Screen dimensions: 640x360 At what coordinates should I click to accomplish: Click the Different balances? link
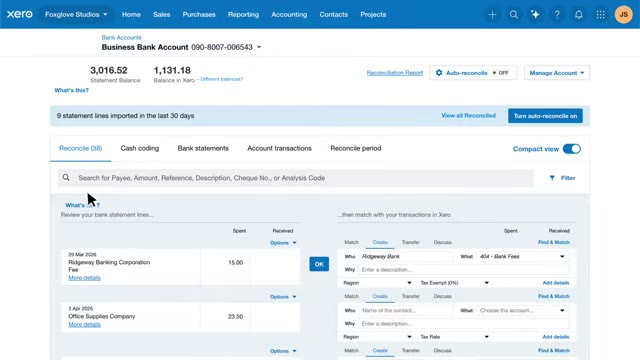[222, 79]
